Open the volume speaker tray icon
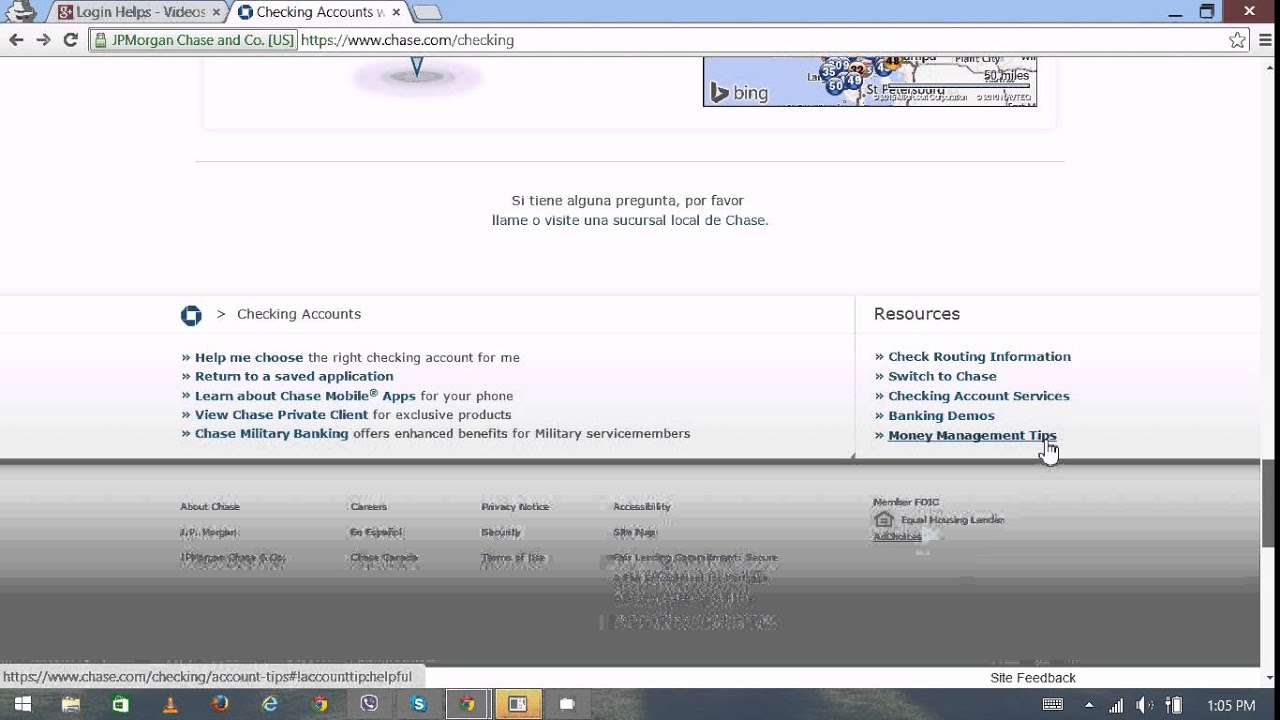The height and width of the screenshot is (720, 1280). [x=1145, y=705]
